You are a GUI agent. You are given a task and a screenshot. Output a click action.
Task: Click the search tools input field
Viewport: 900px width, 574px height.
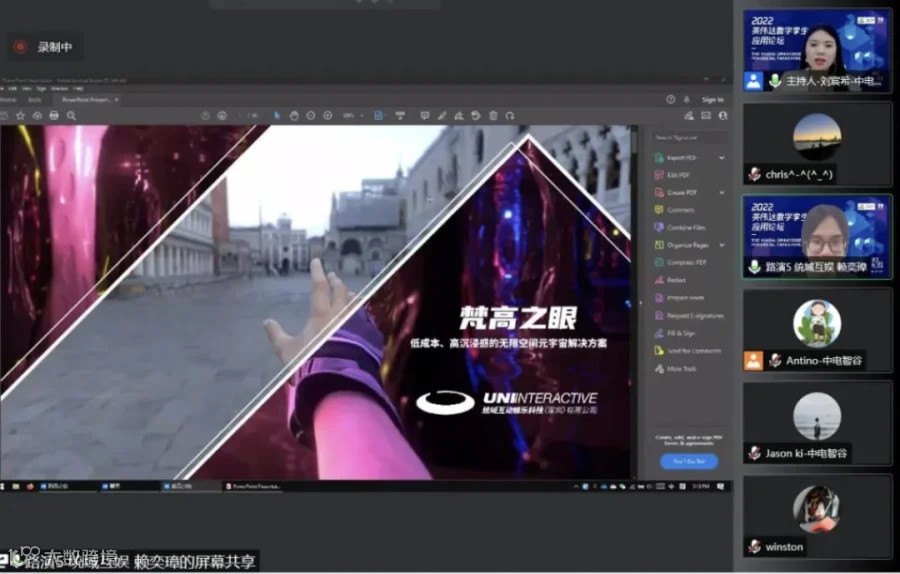coord(689,138)
